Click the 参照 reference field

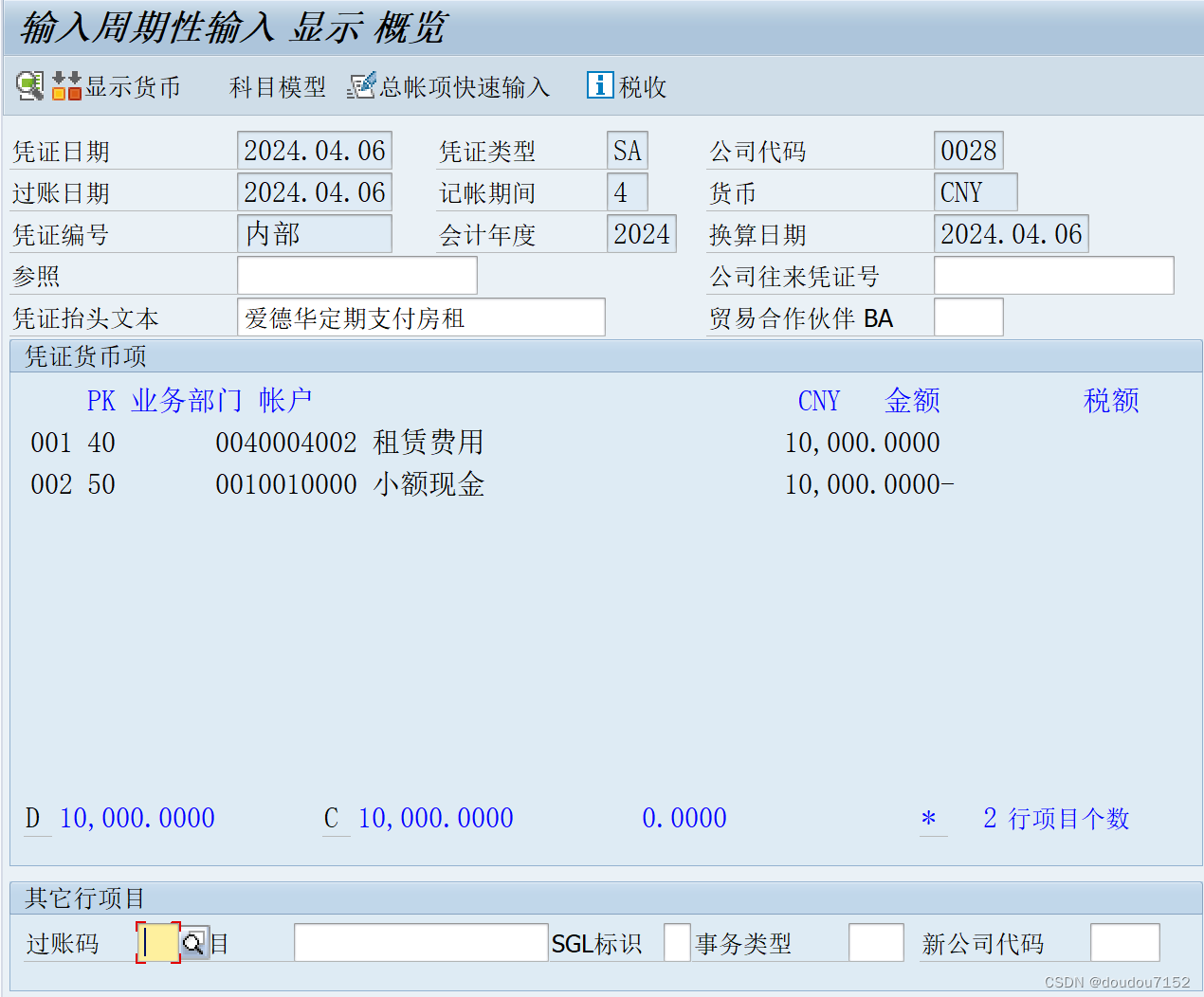point(356,275)
